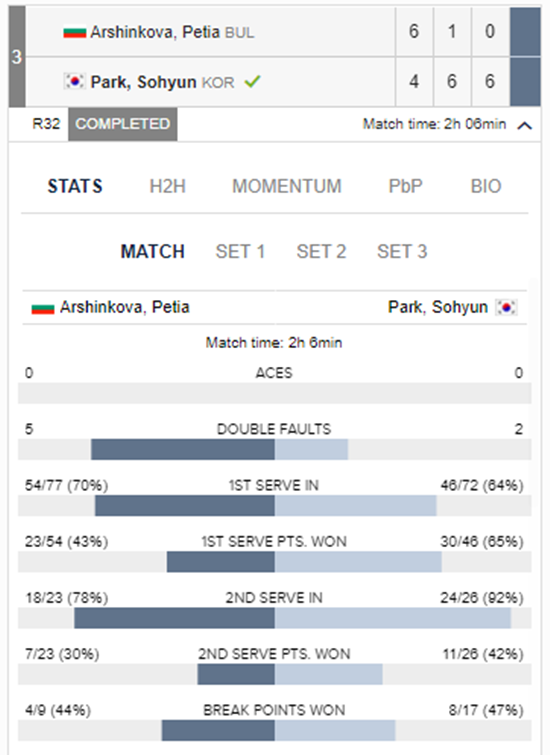This screenshot has width=550, height=755.
Task: Click the Bulgarian flag beside Arshinkova in scoreboard
Action: [75, 32]
